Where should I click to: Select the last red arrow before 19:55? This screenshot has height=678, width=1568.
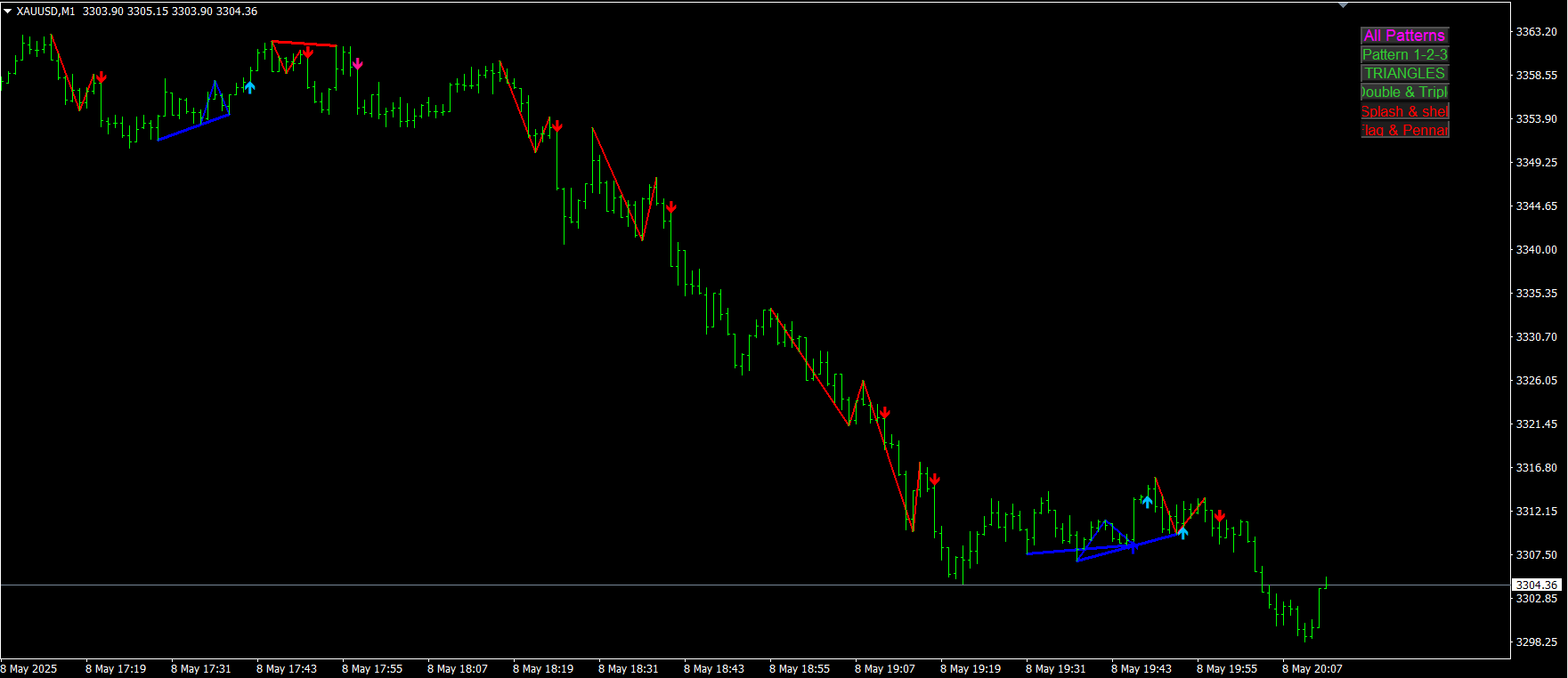click(x=1219, y=516)
